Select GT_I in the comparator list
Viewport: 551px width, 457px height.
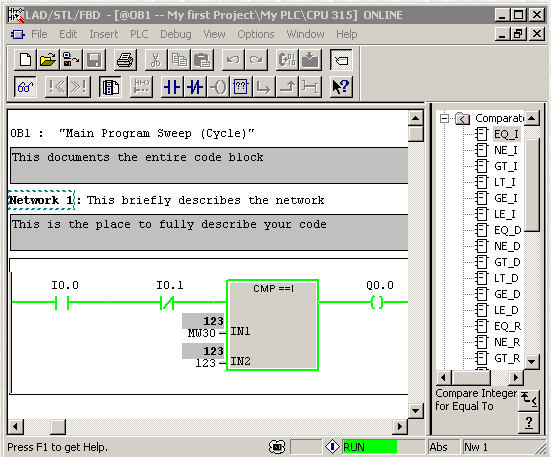point(505,166)
